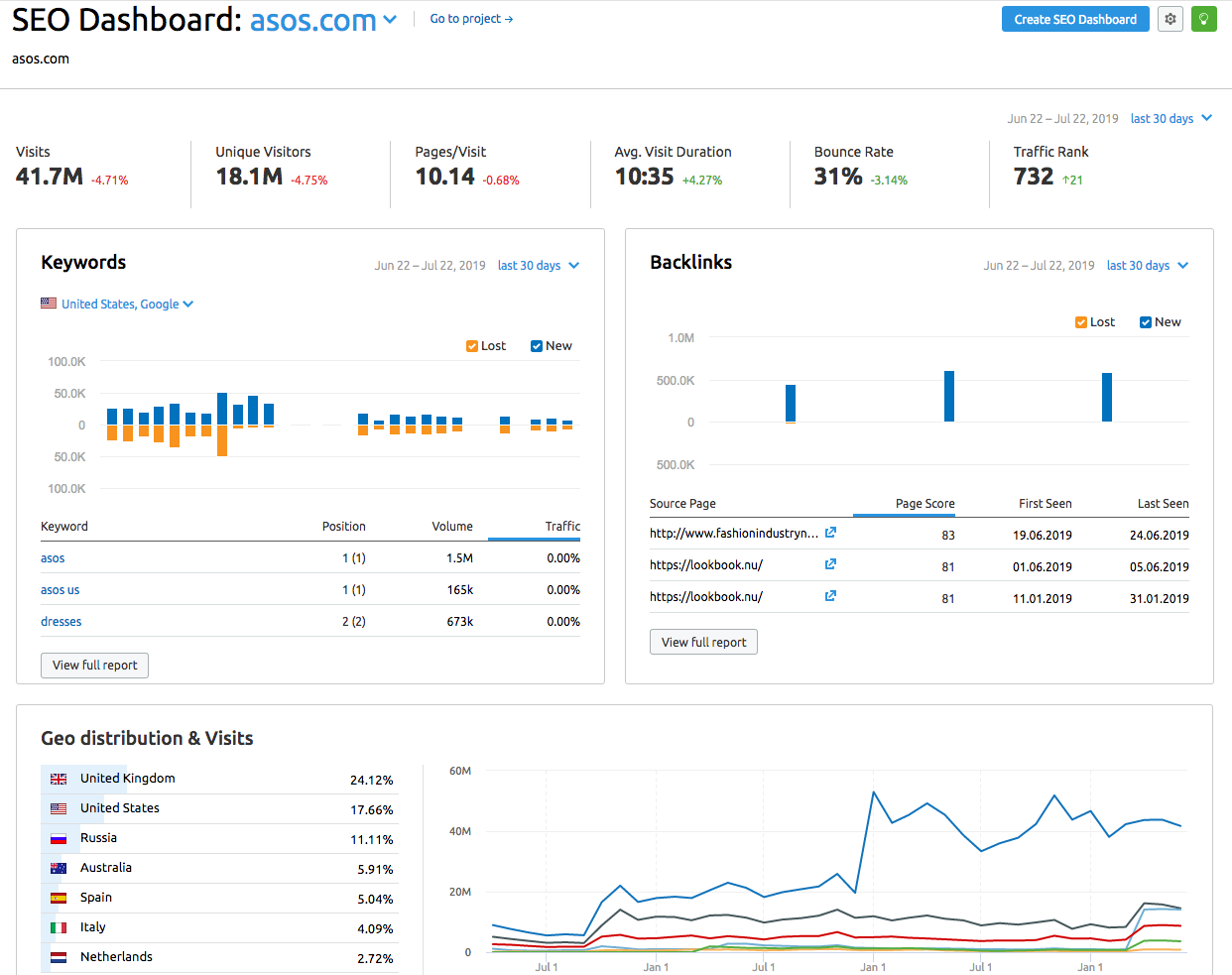1232x975 pixels.
Task: Click the 1.5M volume cell for asos
Action: click(459, 558)
